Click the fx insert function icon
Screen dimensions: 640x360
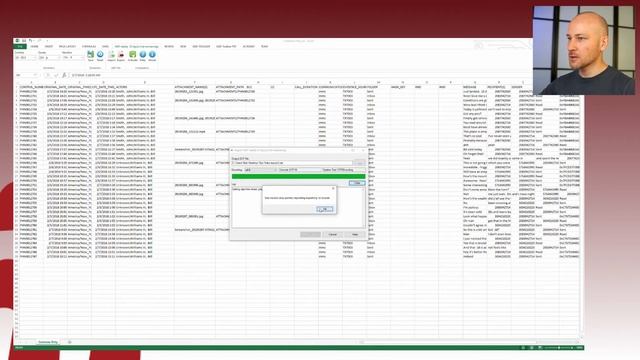coord(64,75)
